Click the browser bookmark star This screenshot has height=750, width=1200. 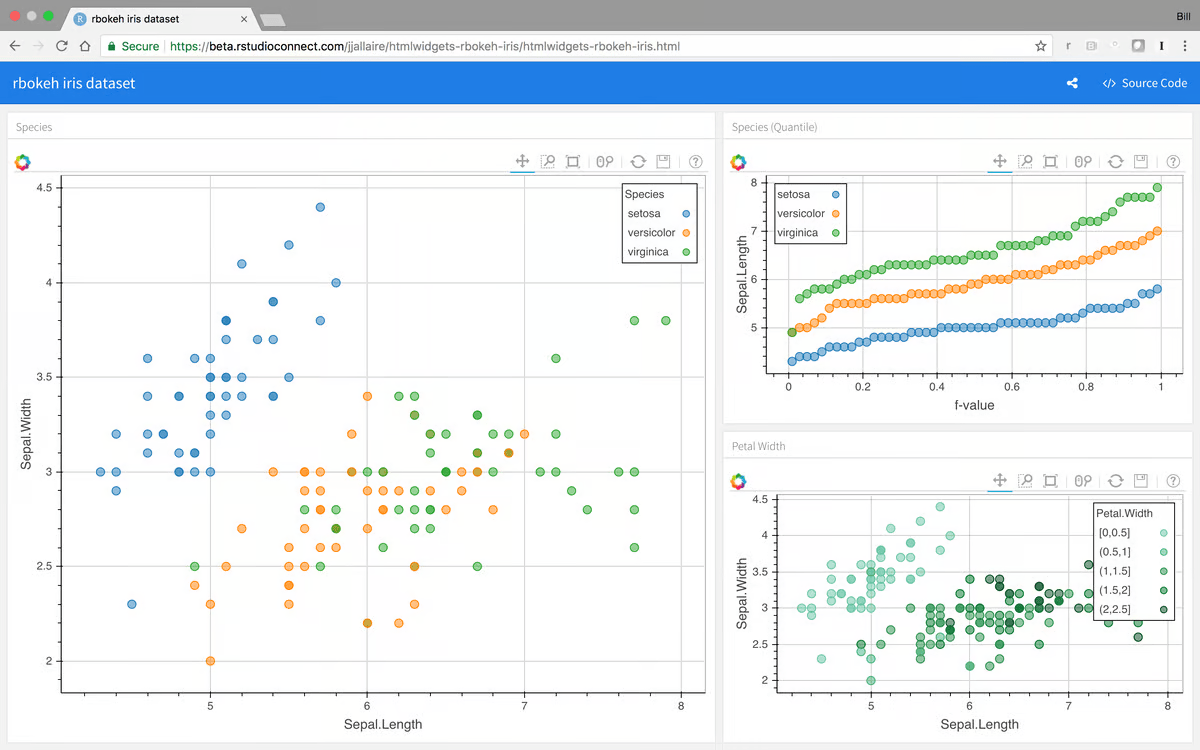pyautogui.click(x=1040, y=45)
